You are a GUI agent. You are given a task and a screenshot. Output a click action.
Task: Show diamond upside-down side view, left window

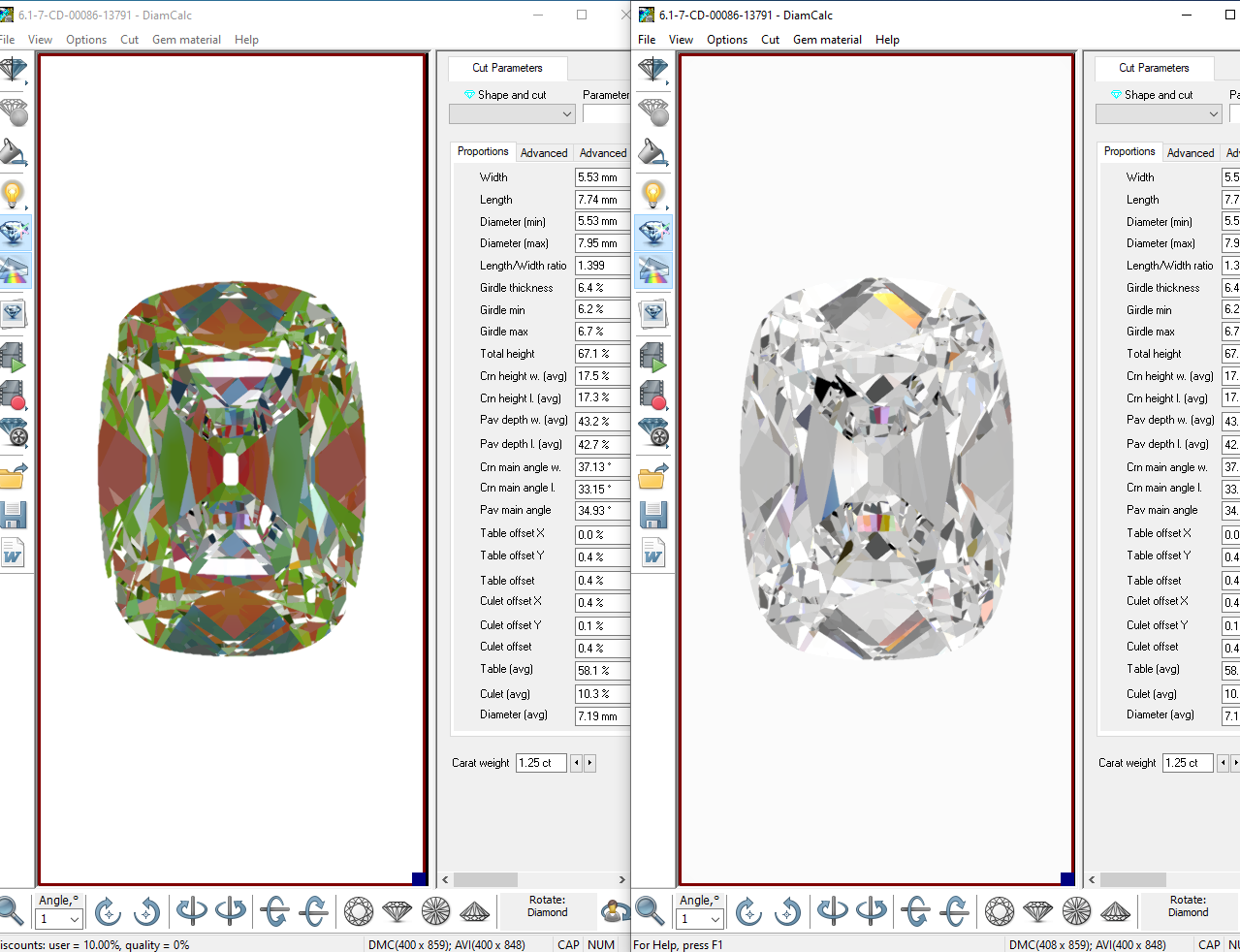(x=475, y=911)
